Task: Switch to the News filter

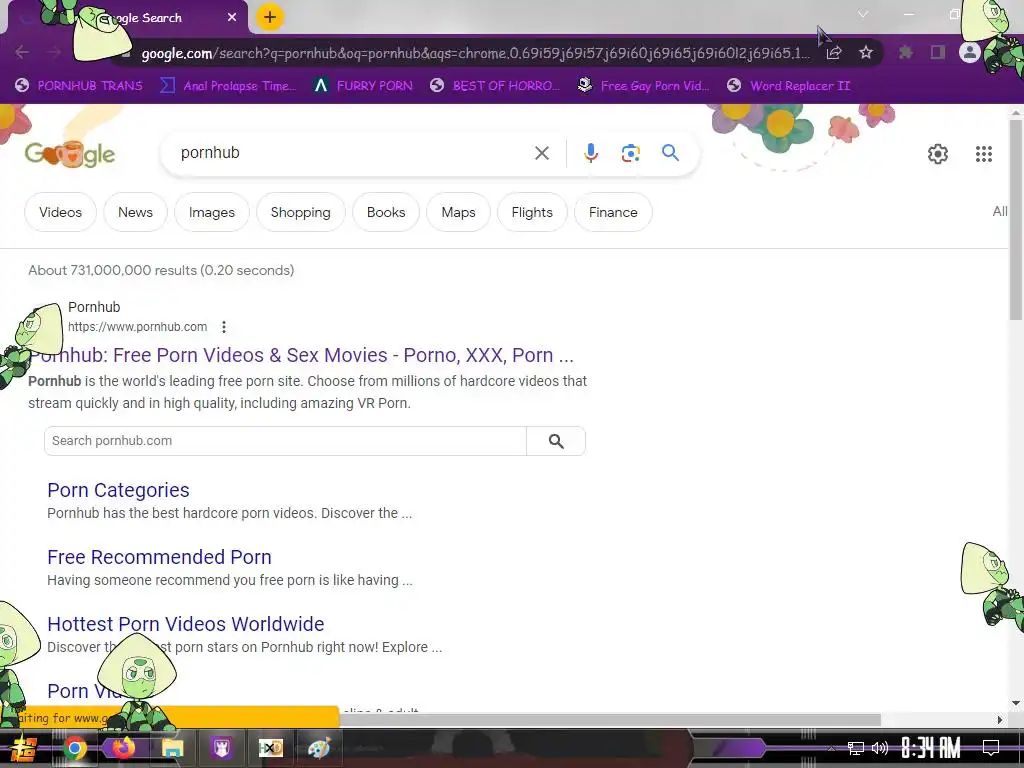Action: pos(135,212)
